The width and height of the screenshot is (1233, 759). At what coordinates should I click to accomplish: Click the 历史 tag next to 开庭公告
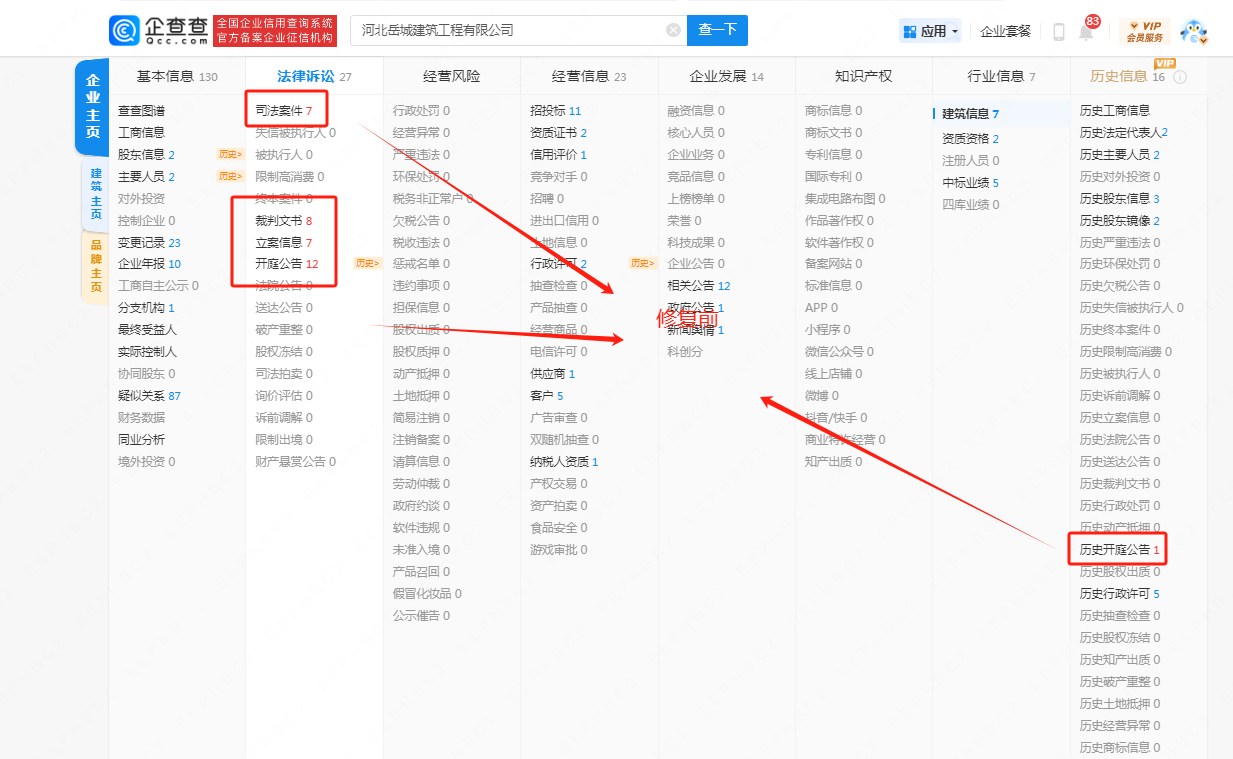[368, 264]
